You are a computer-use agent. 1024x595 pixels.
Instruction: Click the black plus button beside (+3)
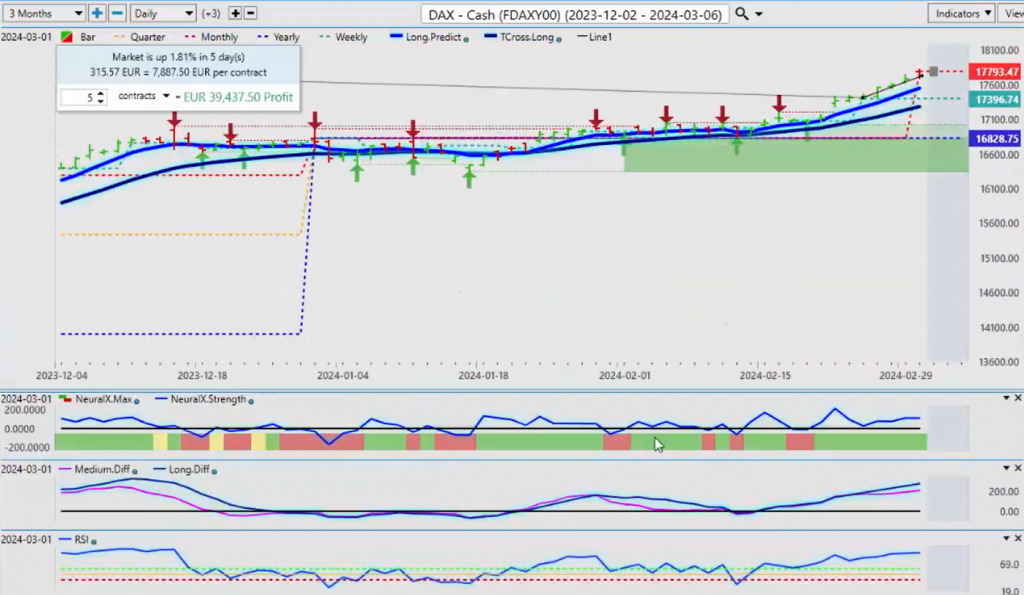(235, 13)
